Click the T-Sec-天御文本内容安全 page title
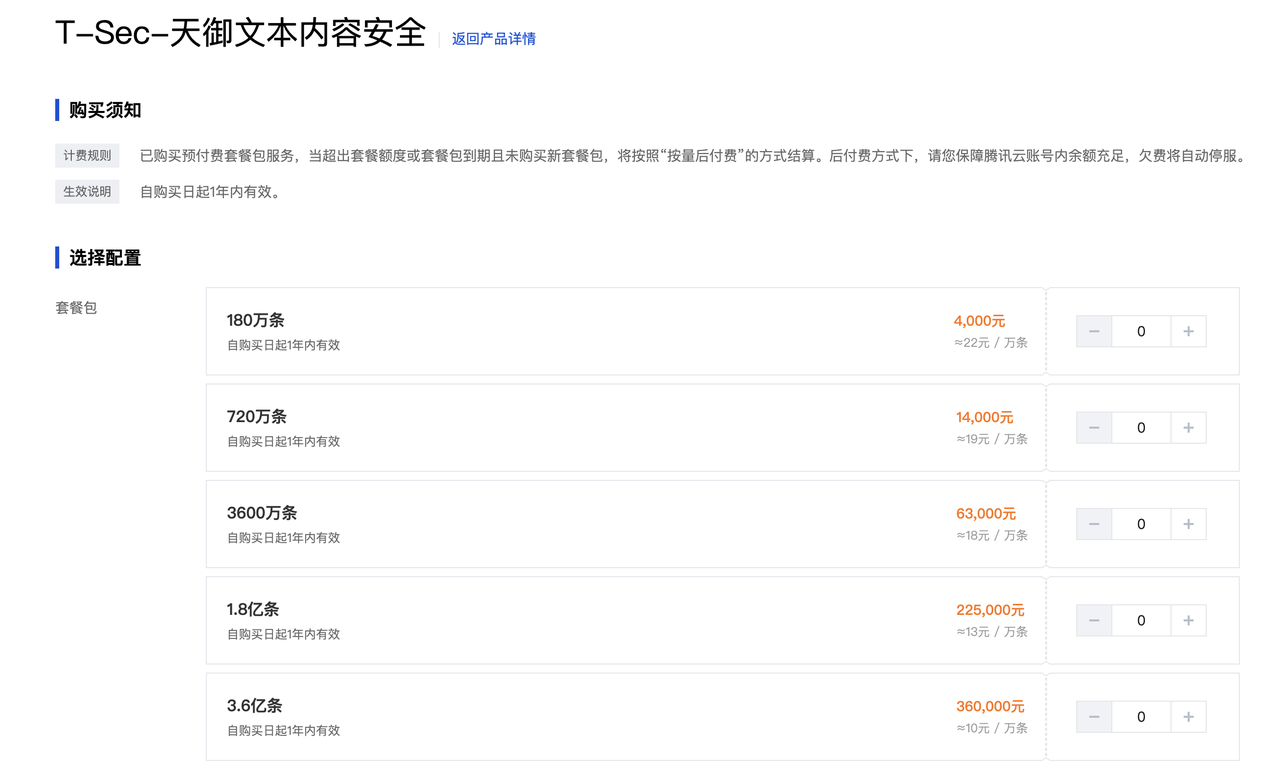Viewport: 1280px width, 777px height. 241,33
